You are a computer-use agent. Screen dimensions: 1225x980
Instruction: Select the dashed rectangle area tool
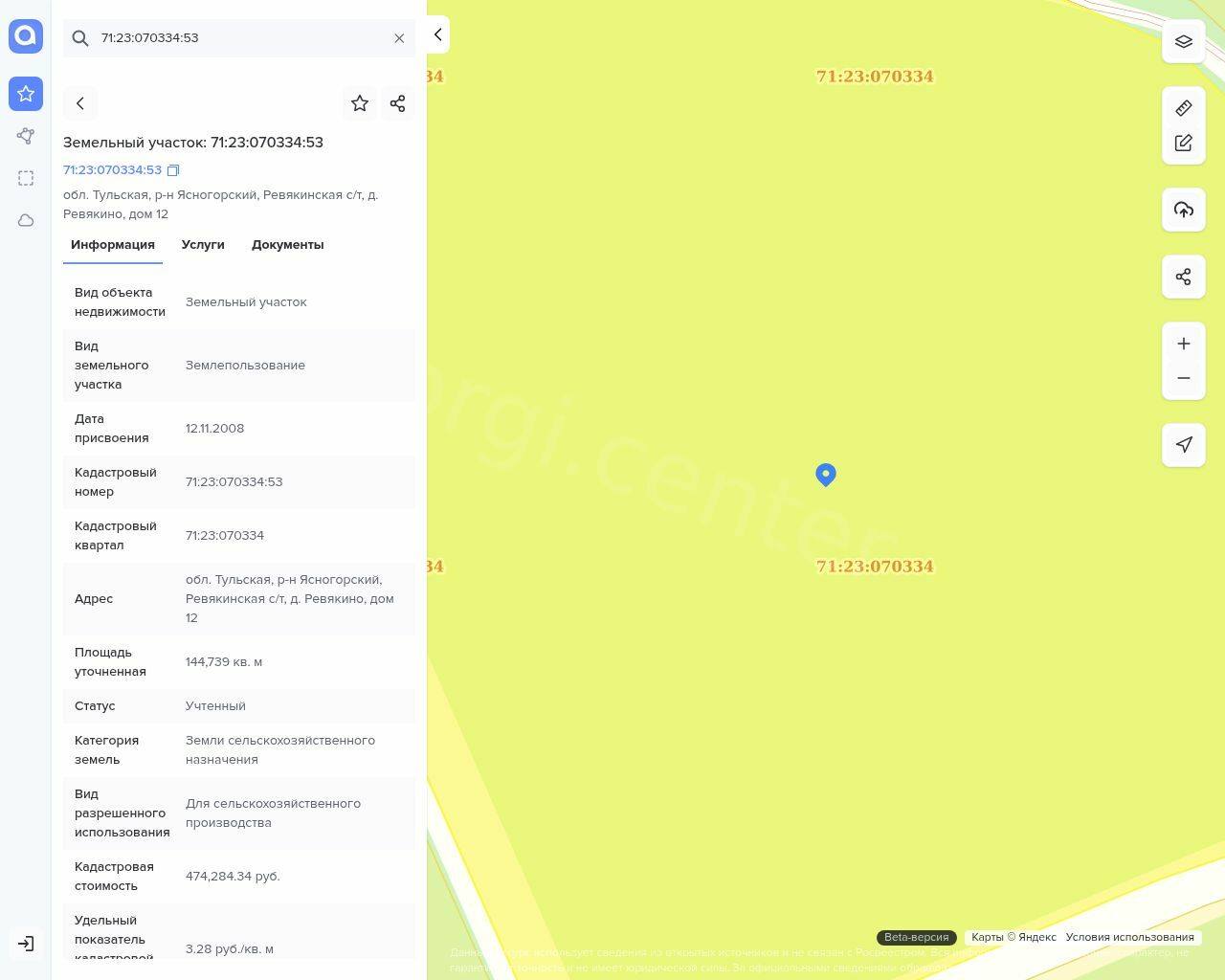[x=26, y=178]
